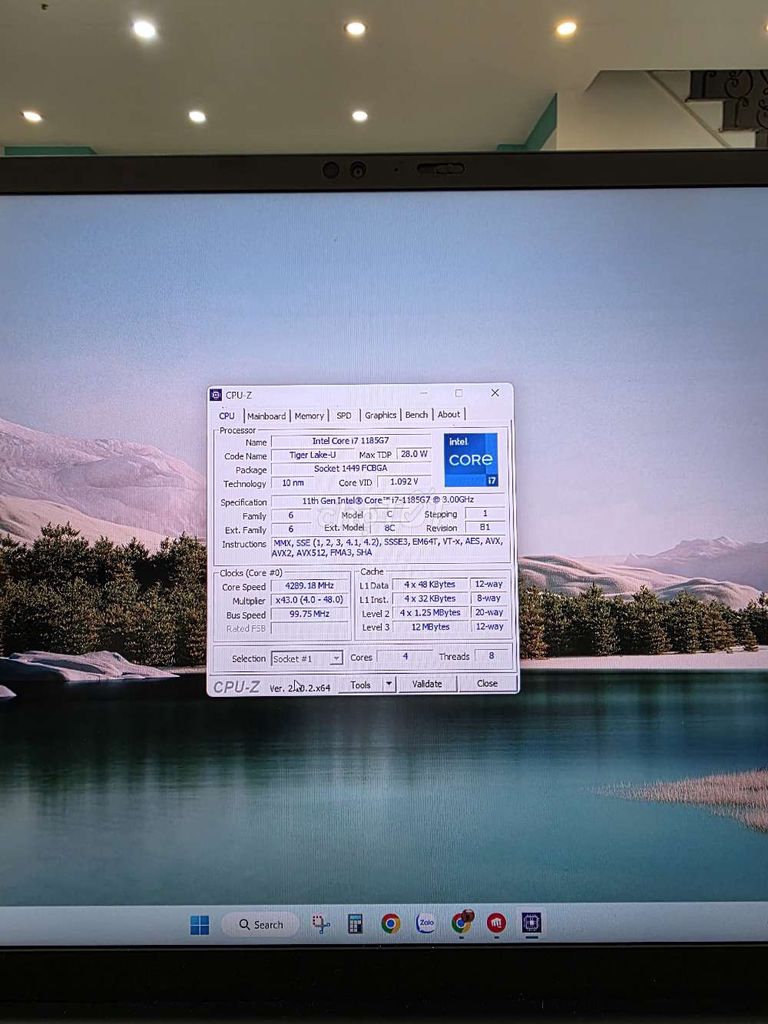Switch to the Graphics tab

point(380,415)
